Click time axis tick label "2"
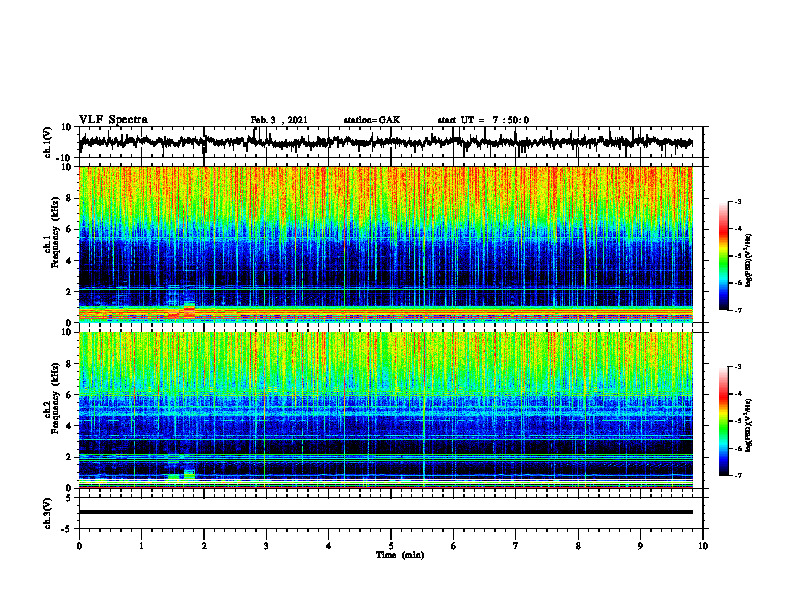This screenshot has height=612, width=792. click(204, 546)
